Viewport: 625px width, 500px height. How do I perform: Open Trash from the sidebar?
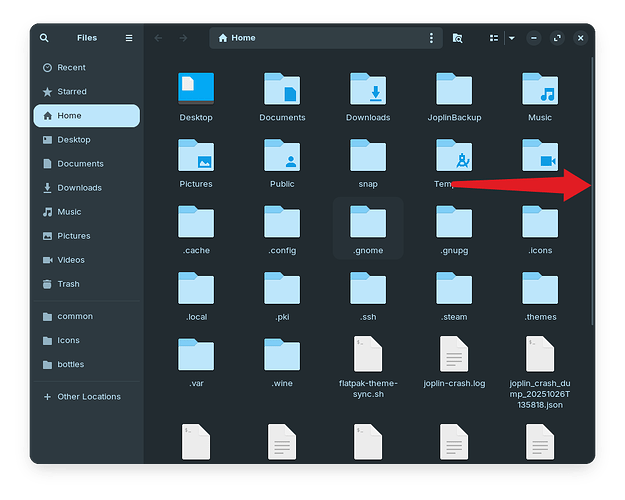tap(68, 284)
